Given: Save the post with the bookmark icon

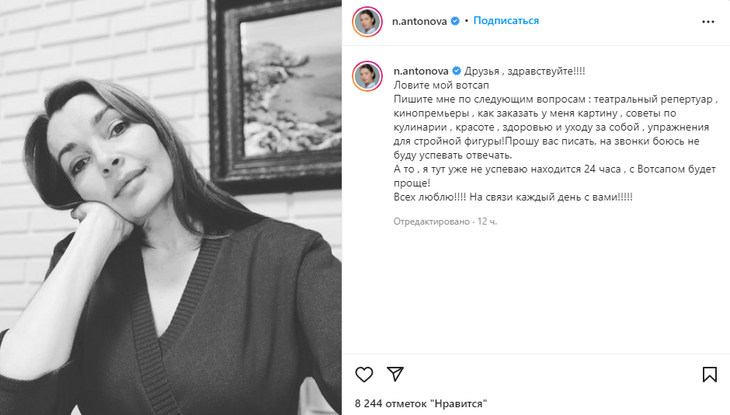Looking at the screenshot, I should click(x=710, y=374).
